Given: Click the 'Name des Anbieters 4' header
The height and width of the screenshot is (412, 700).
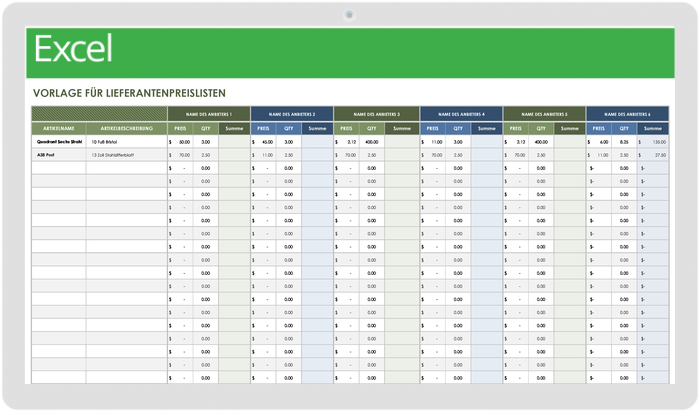Looking at the screenshot, I should coord(460,114).
